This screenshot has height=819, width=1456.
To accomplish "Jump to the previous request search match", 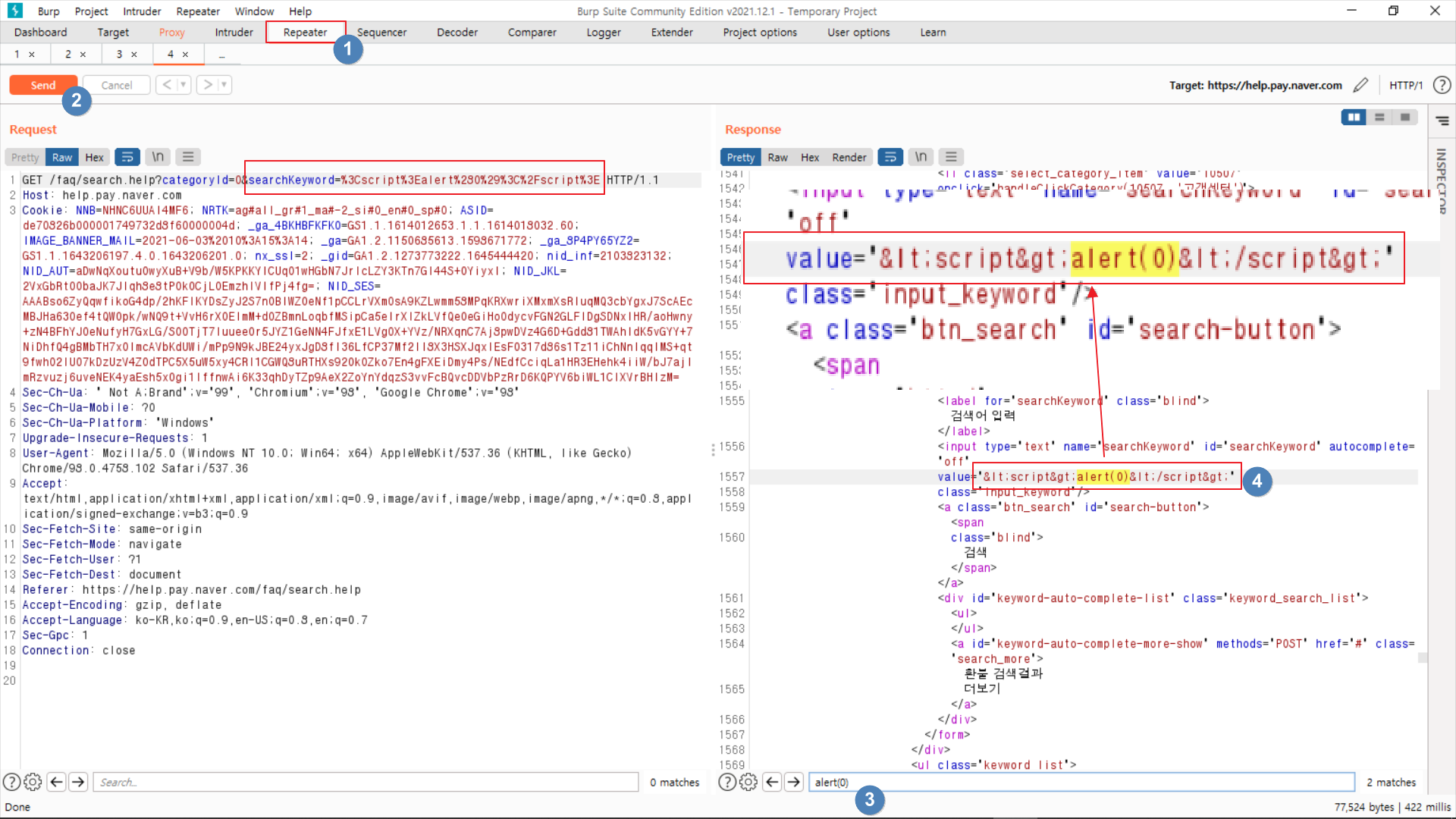I will [x=56, y=782].
